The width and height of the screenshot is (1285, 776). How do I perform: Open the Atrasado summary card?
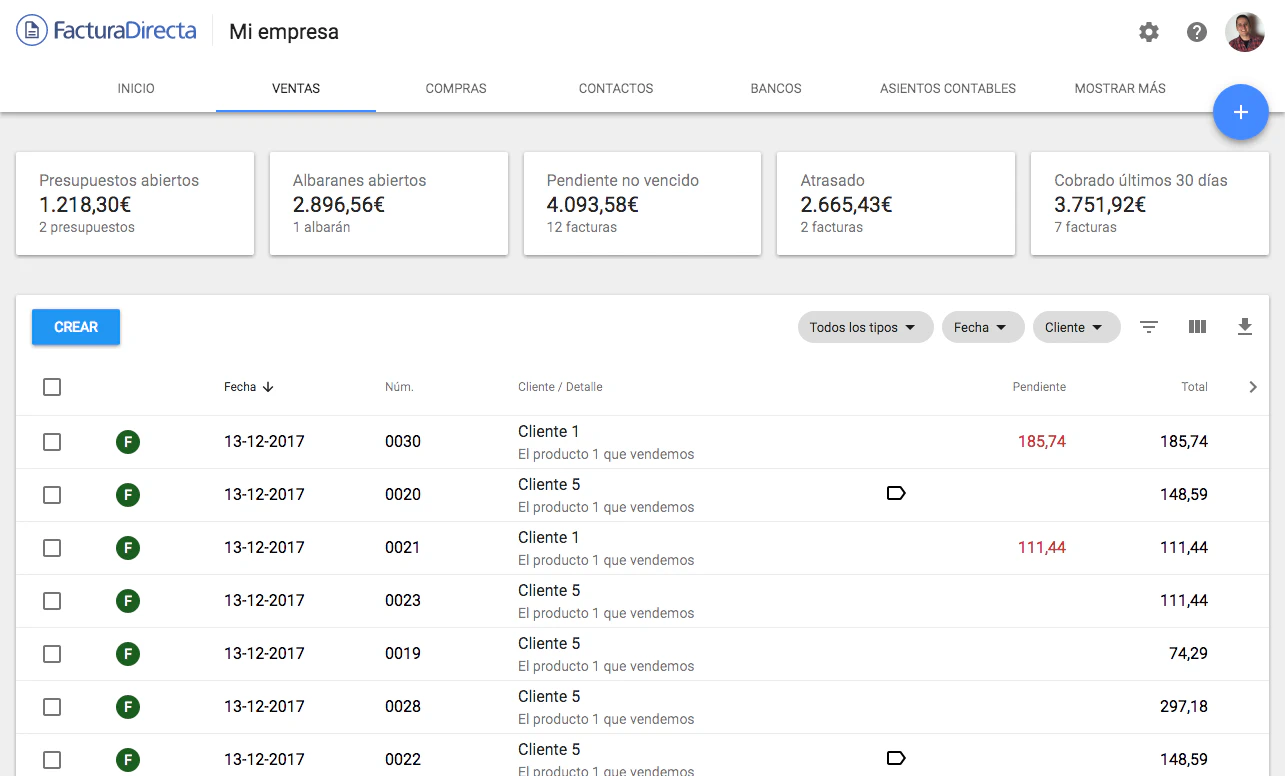tap(895, 203)
